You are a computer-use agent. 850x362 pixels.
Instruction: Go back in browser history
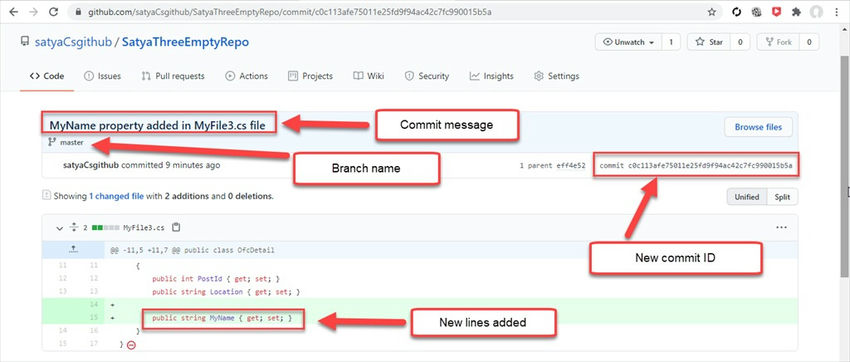(x=13, y=11)
